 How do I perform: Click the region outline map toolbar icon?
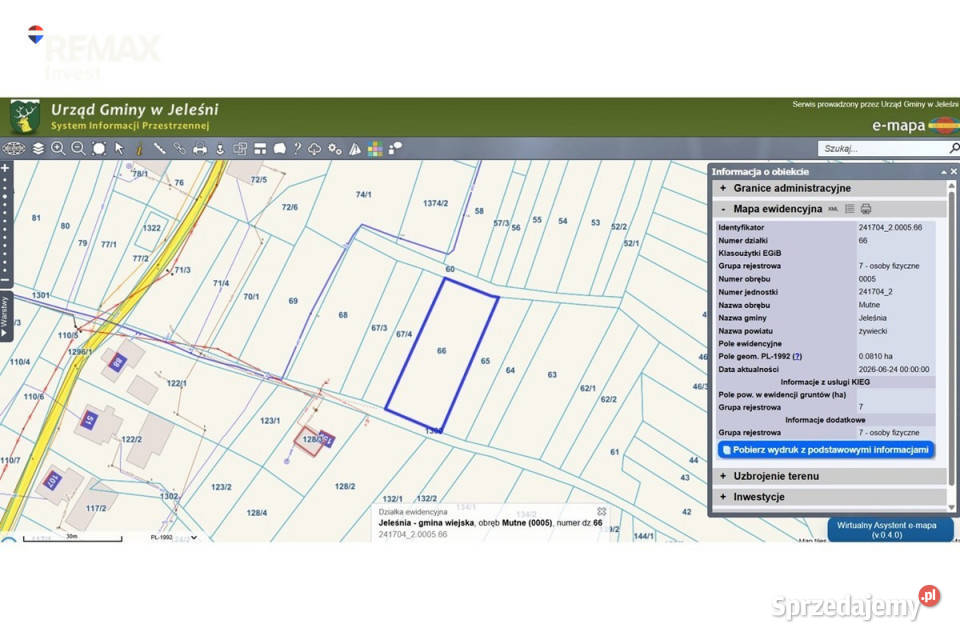280,148
